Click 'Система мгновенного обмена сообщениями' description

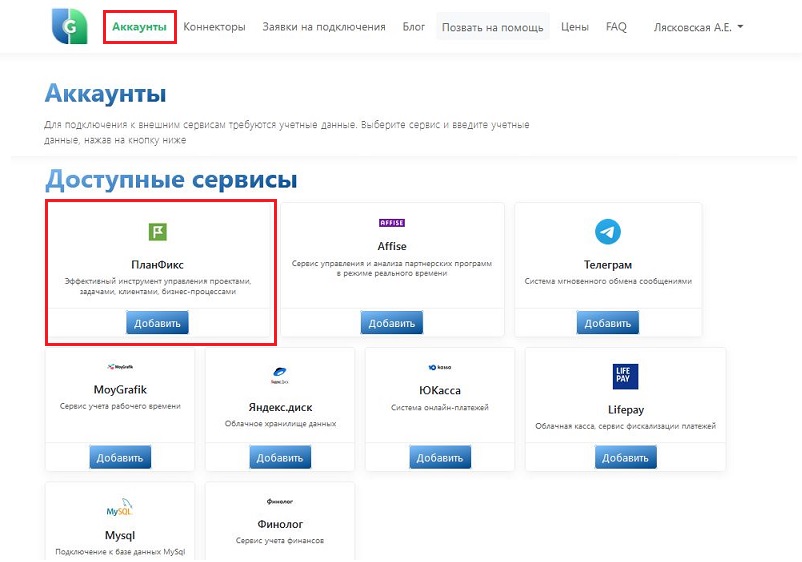[608, 281]
